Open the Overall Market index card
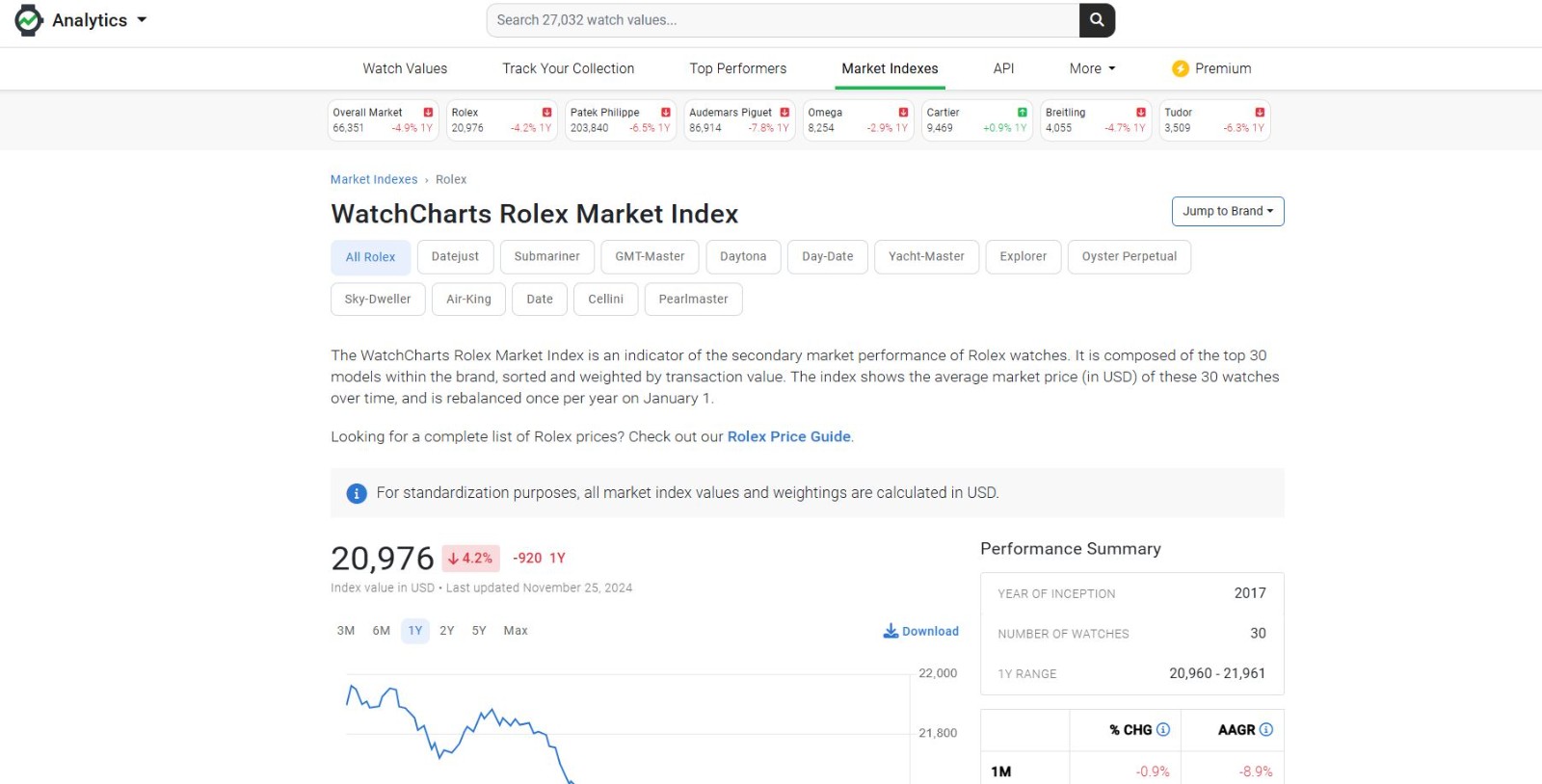This screenshot has height=784, width=1542. pos(383,120)
